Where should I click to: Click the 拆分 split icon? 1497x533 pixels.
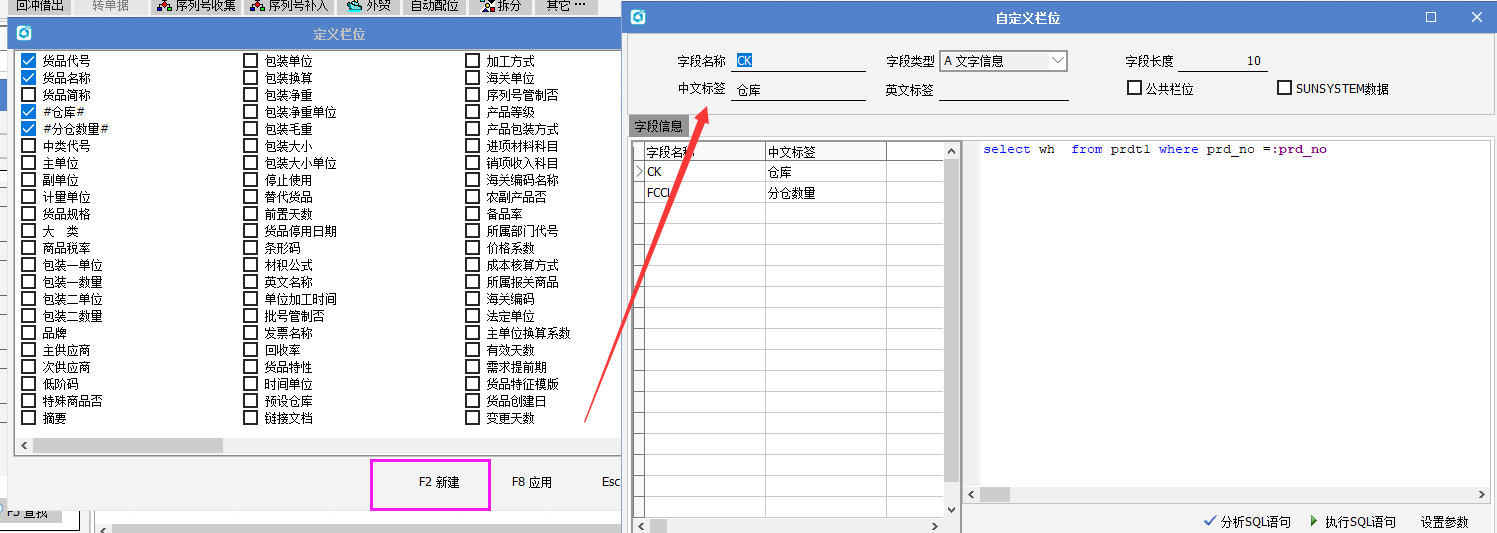pyautogui.click(x=487, y=6)
